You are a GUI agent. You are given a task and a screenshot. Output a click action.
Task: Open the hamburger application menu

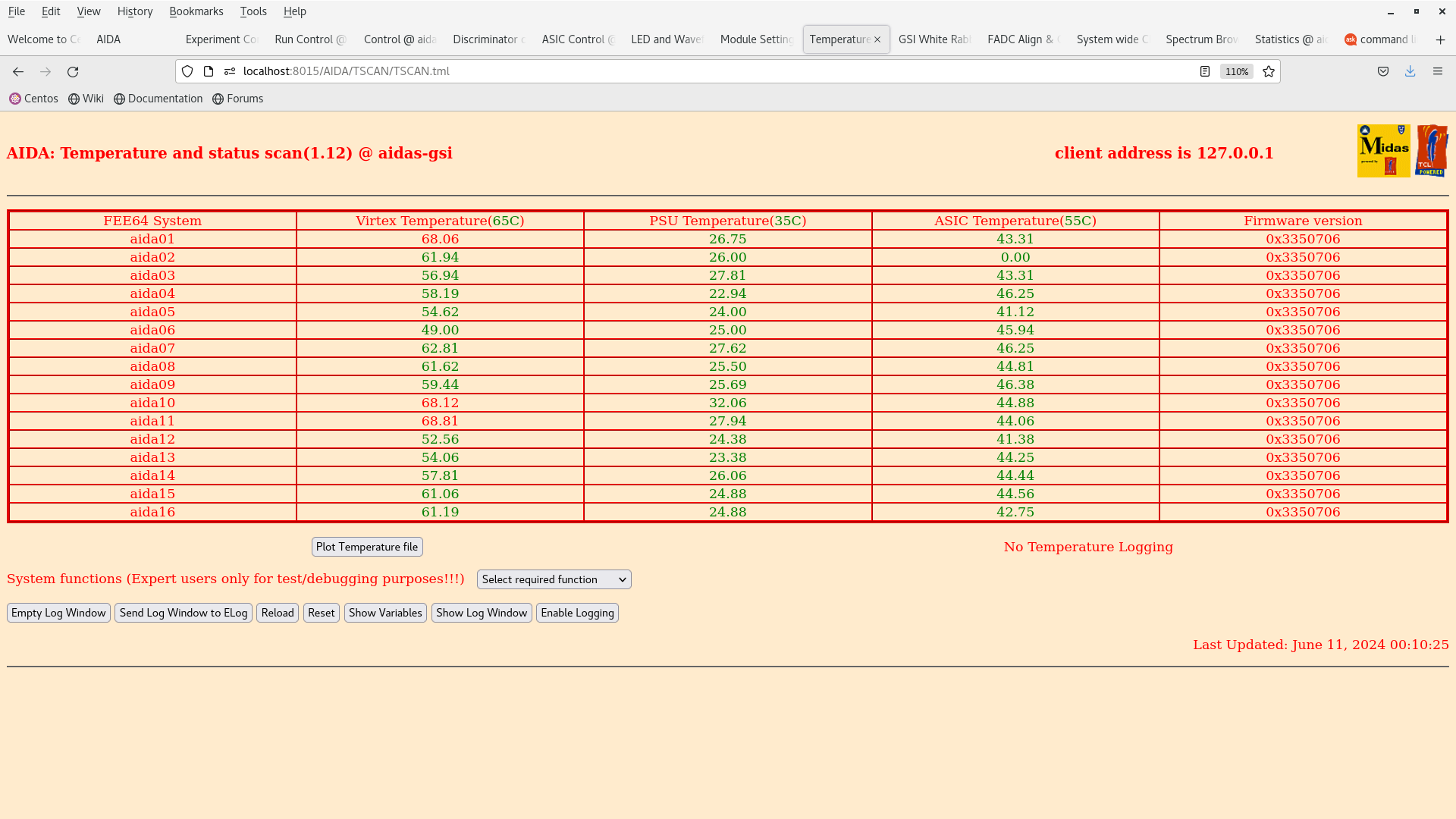click(x=1438, y=71)
